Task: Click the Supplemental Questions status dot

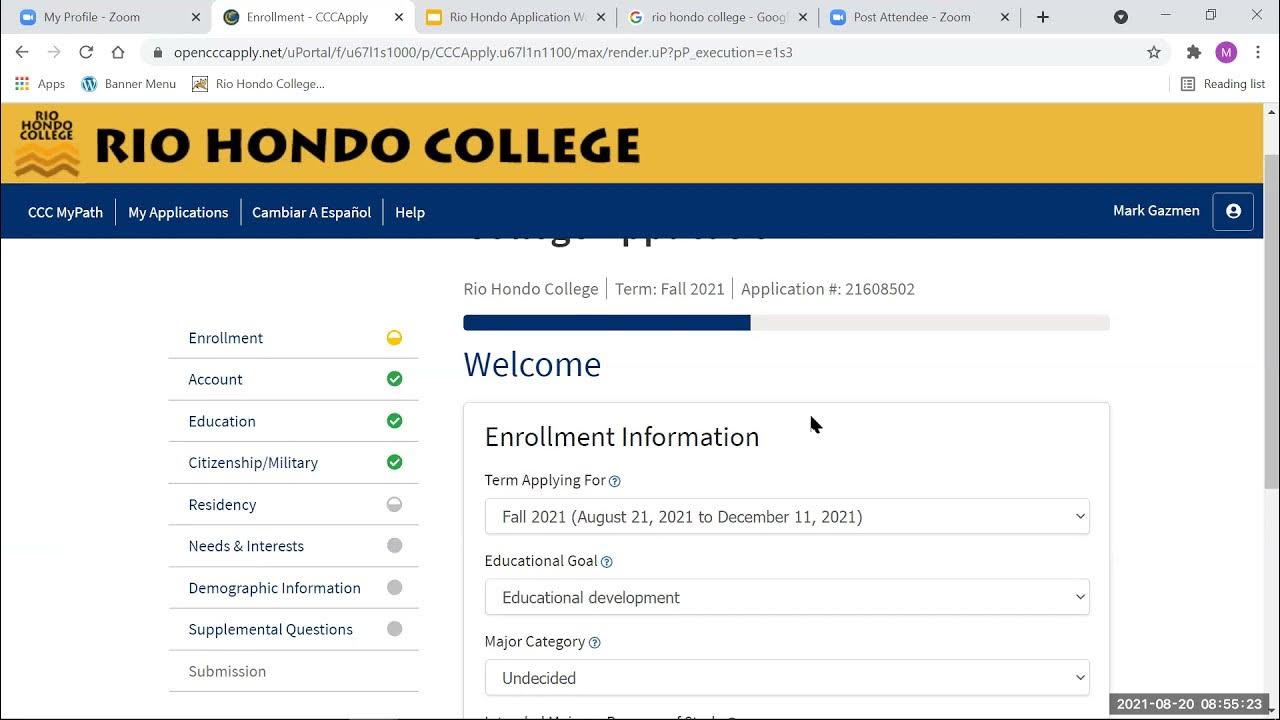Action: 394,629
